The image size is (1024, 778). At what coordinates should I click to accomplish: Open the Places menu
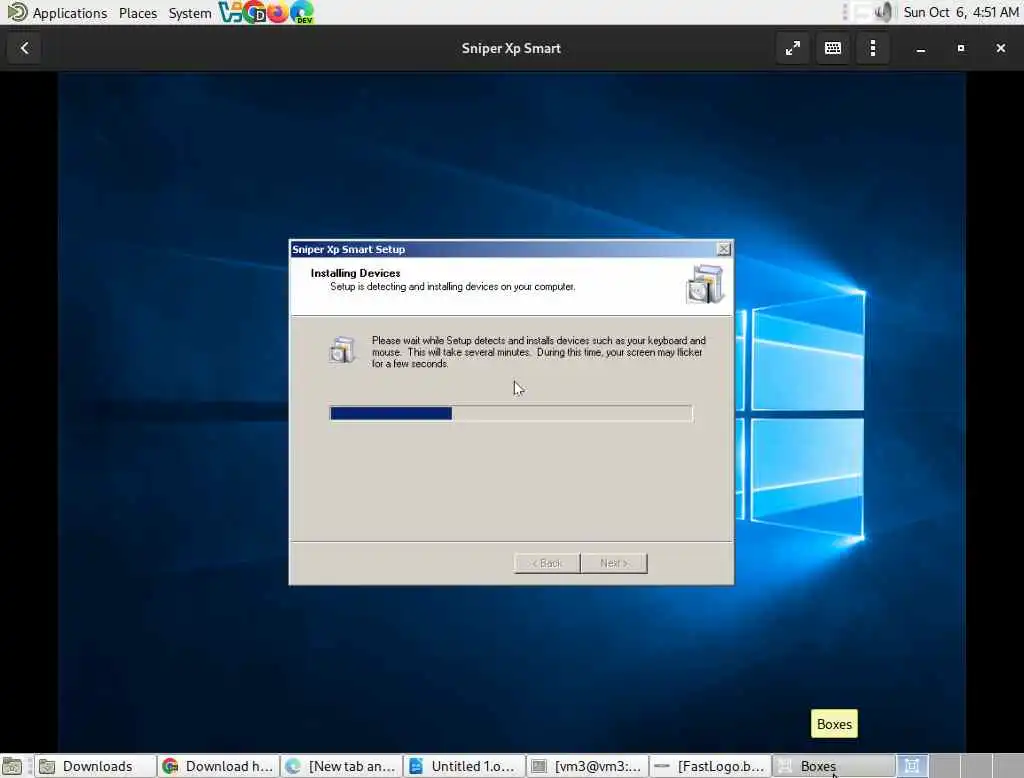(137, 13)
